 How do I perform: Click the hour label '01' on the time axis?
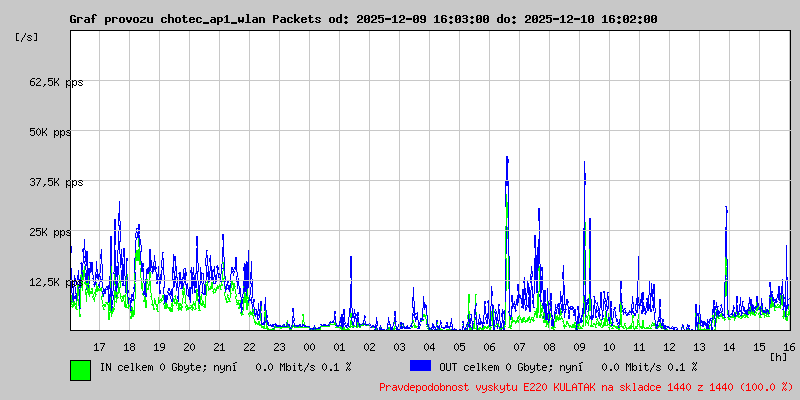pyautogui.click(x=339, y=347)
